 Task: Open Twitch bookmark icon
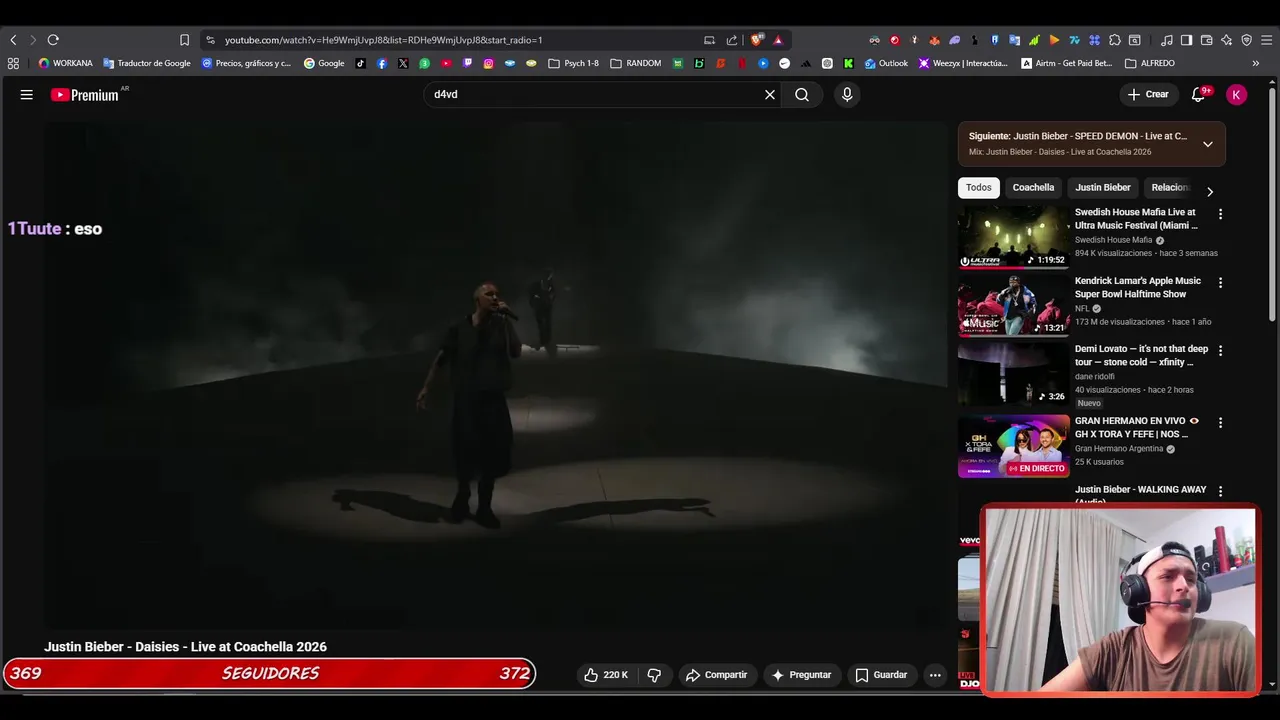pyautogui.click(x=467, y=63)
